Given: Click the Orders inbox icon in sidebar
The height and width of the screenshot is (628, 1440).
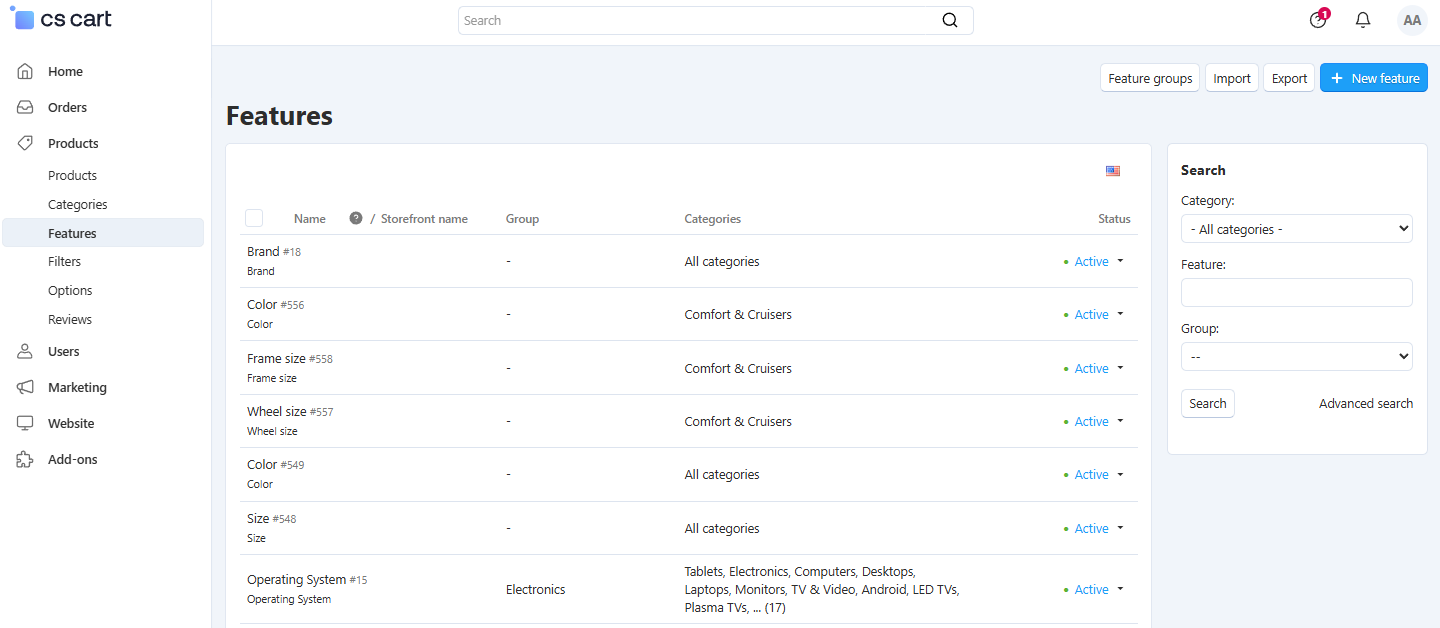Looking at the screenshot, I should 26,107.
